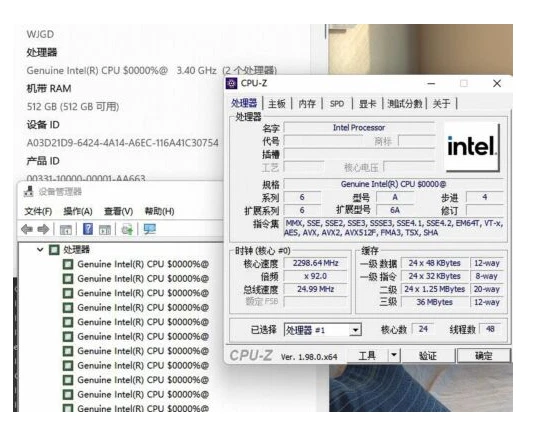The width and height of the screenshot is (540, 443).
Task: Switch to the 关于 tab
Action: coord(442,103)
